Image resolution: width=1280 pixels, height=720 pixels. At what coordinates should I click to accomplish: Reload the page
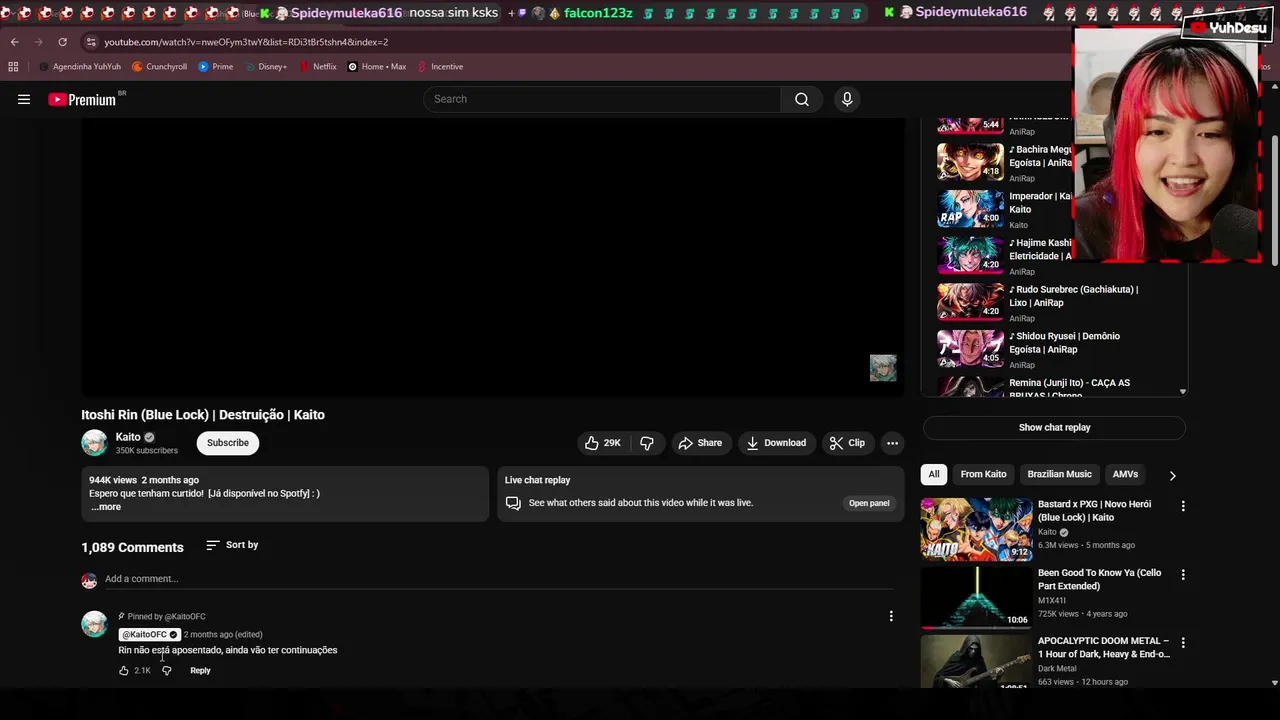coord(62,42)
